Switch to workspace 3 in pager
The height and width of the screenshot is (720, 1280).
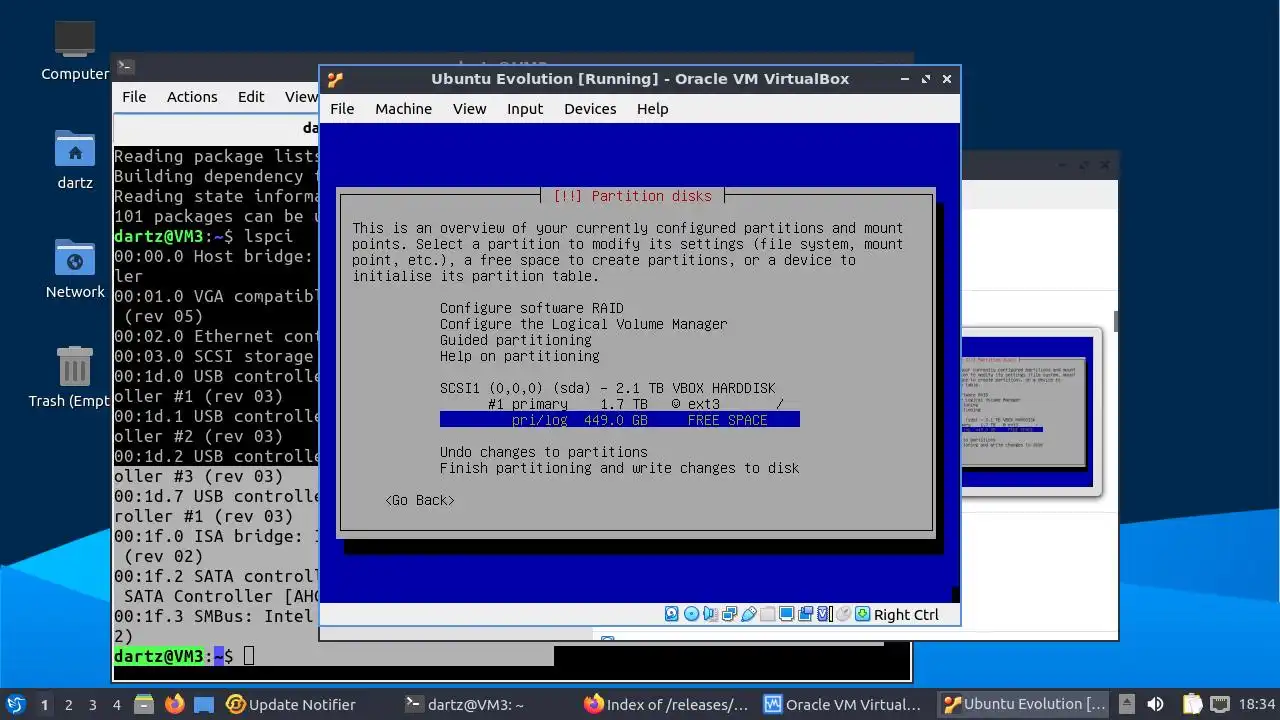click(93, 704)
